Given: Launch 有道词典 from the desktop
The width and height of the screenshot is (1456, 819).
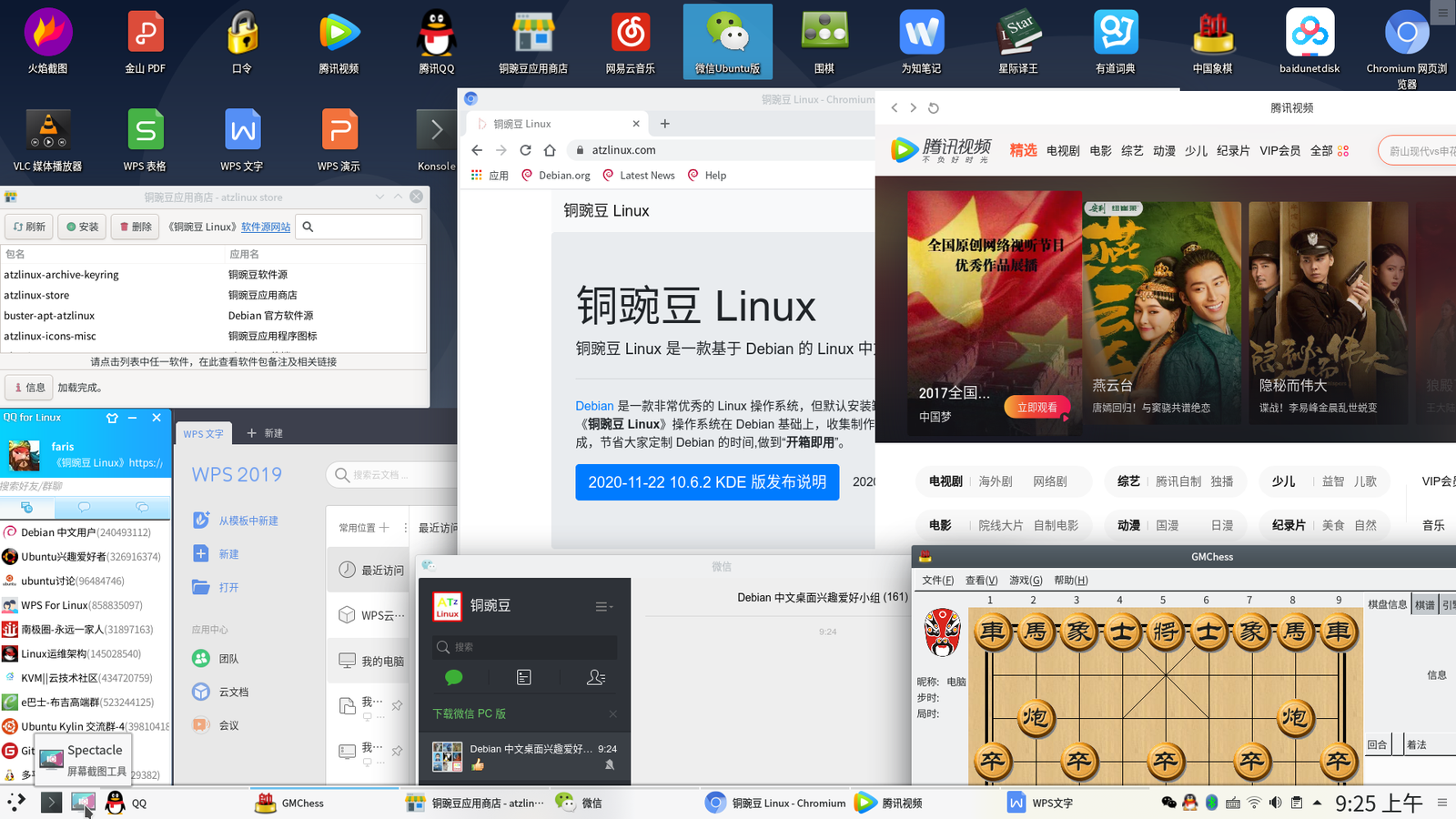Looking at the screenshot, I should tap(1116, 41).
